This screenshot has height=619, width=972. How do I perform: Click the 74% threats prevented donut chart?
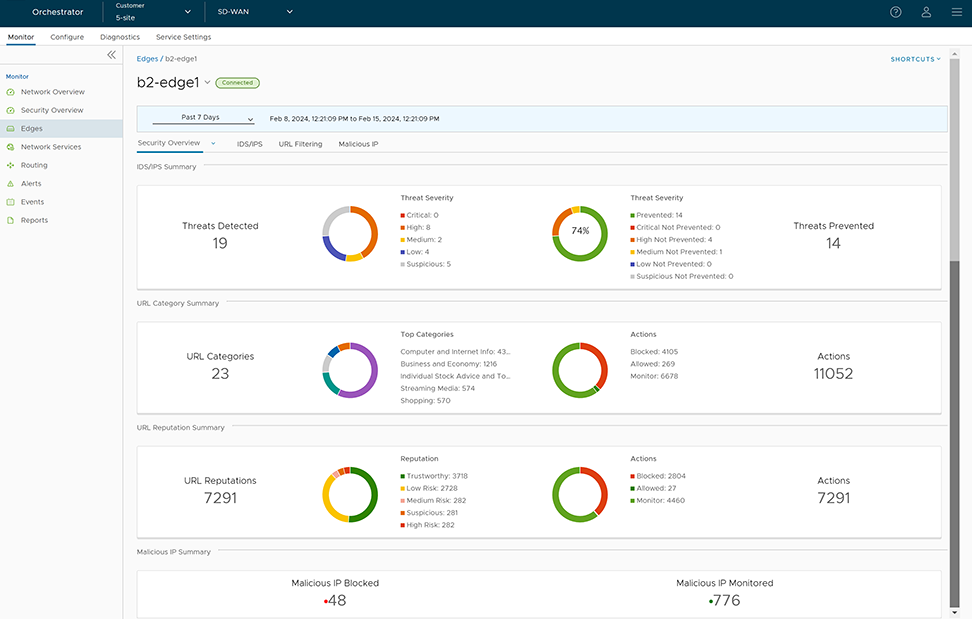580,231
